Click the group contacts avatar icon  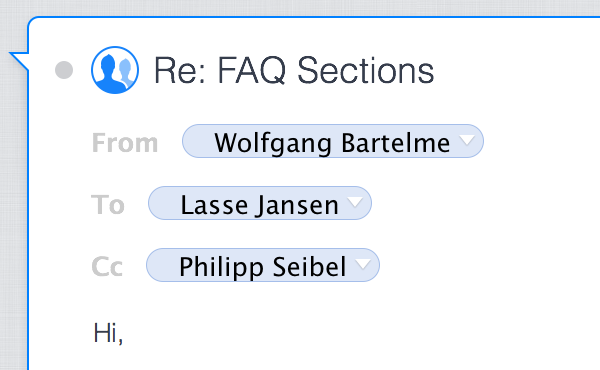(115, 70)
